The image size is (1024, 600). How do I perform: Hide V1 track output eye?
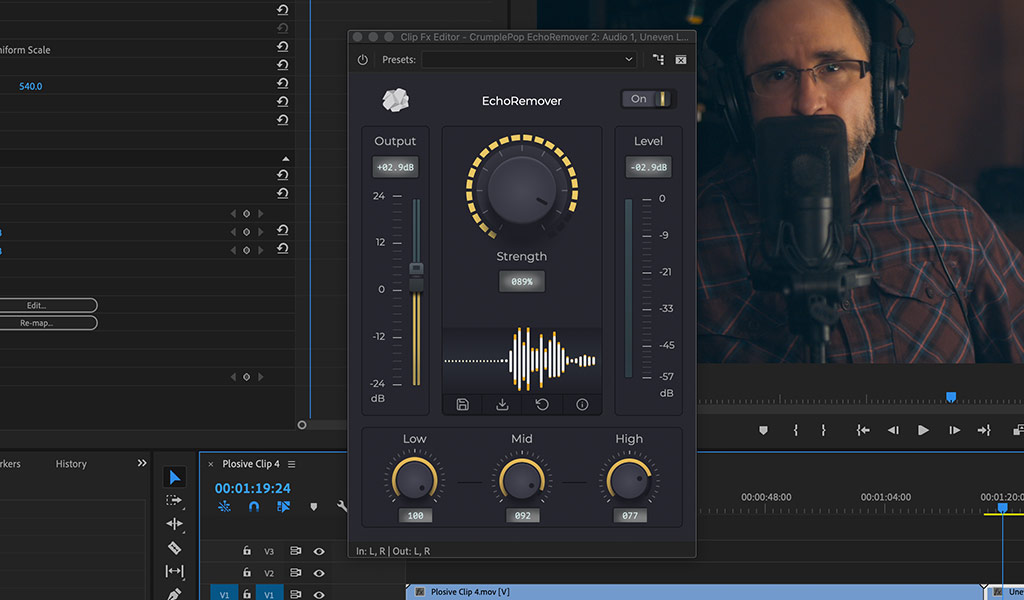(x=319, y=594)
